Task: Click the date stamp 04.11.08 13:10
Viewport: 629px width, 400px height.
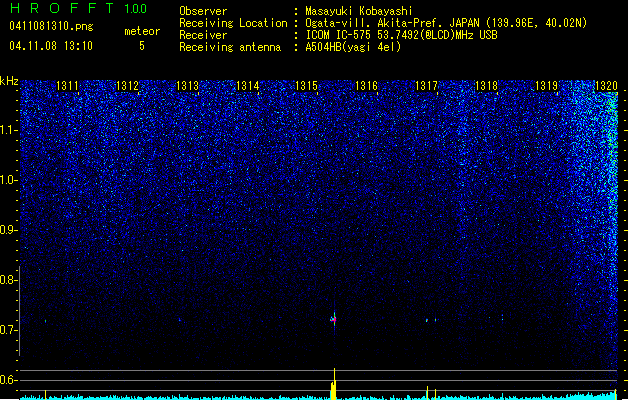Action: point(51,46)
